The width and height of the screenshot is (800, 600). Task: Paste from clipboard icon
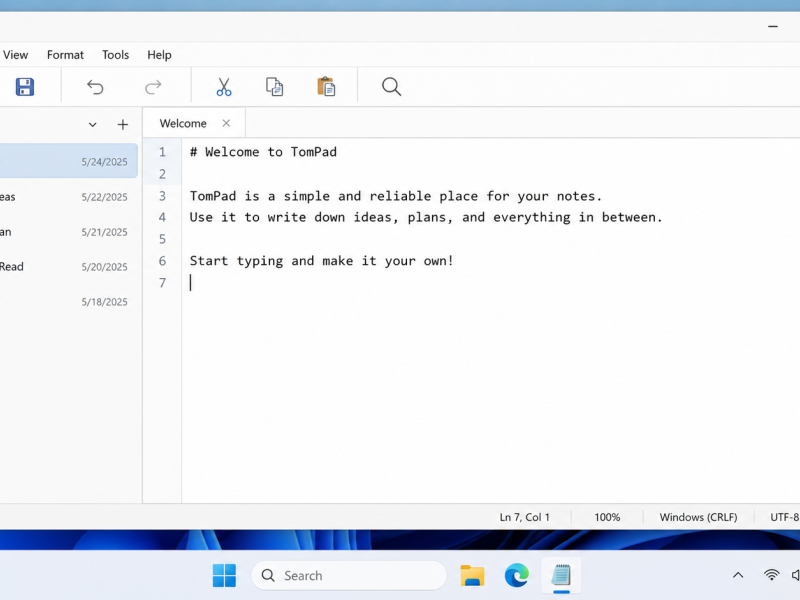coord(326,87)
